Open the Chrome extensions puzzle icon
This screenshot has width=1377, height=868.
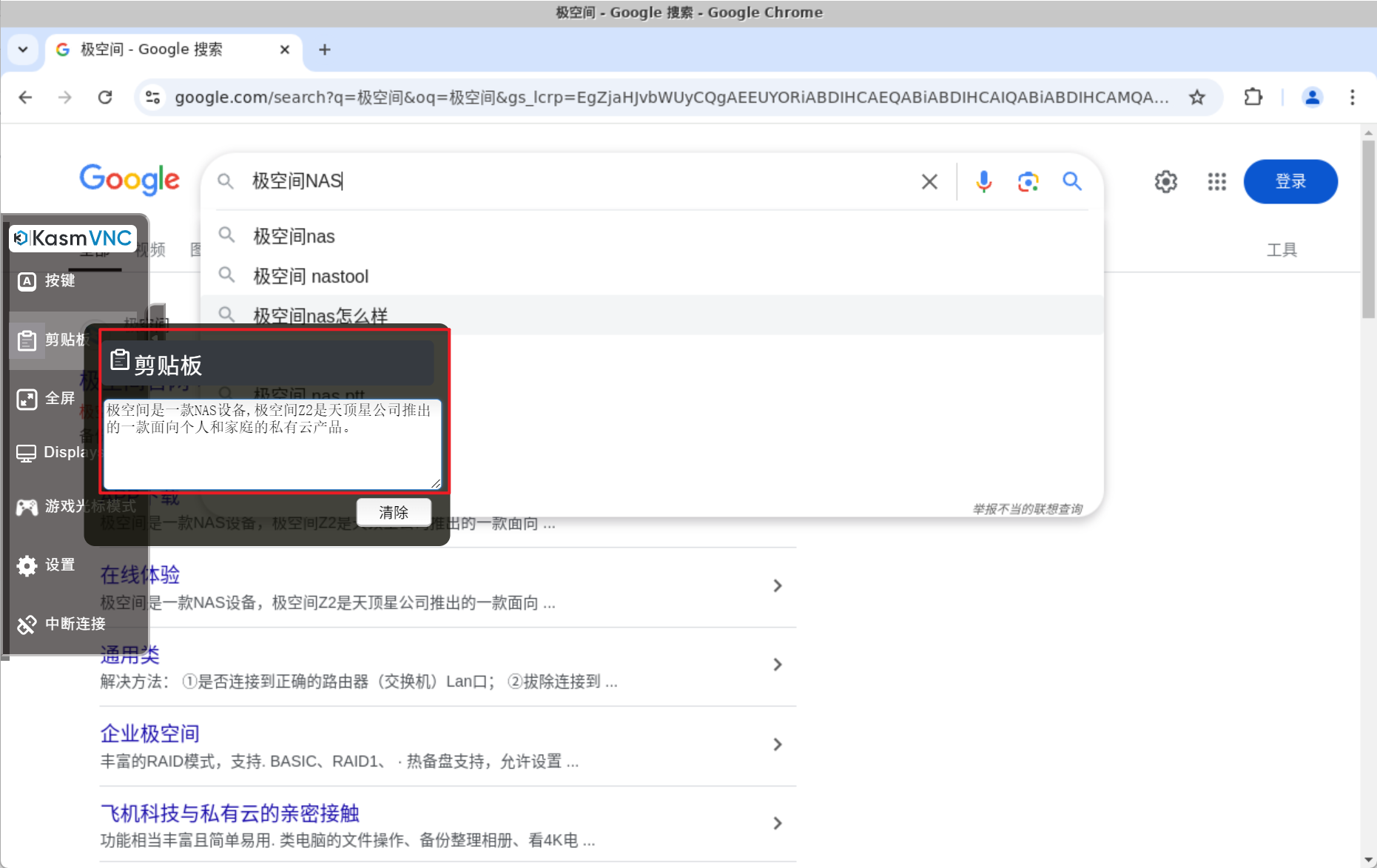(x=1253, y=97)
